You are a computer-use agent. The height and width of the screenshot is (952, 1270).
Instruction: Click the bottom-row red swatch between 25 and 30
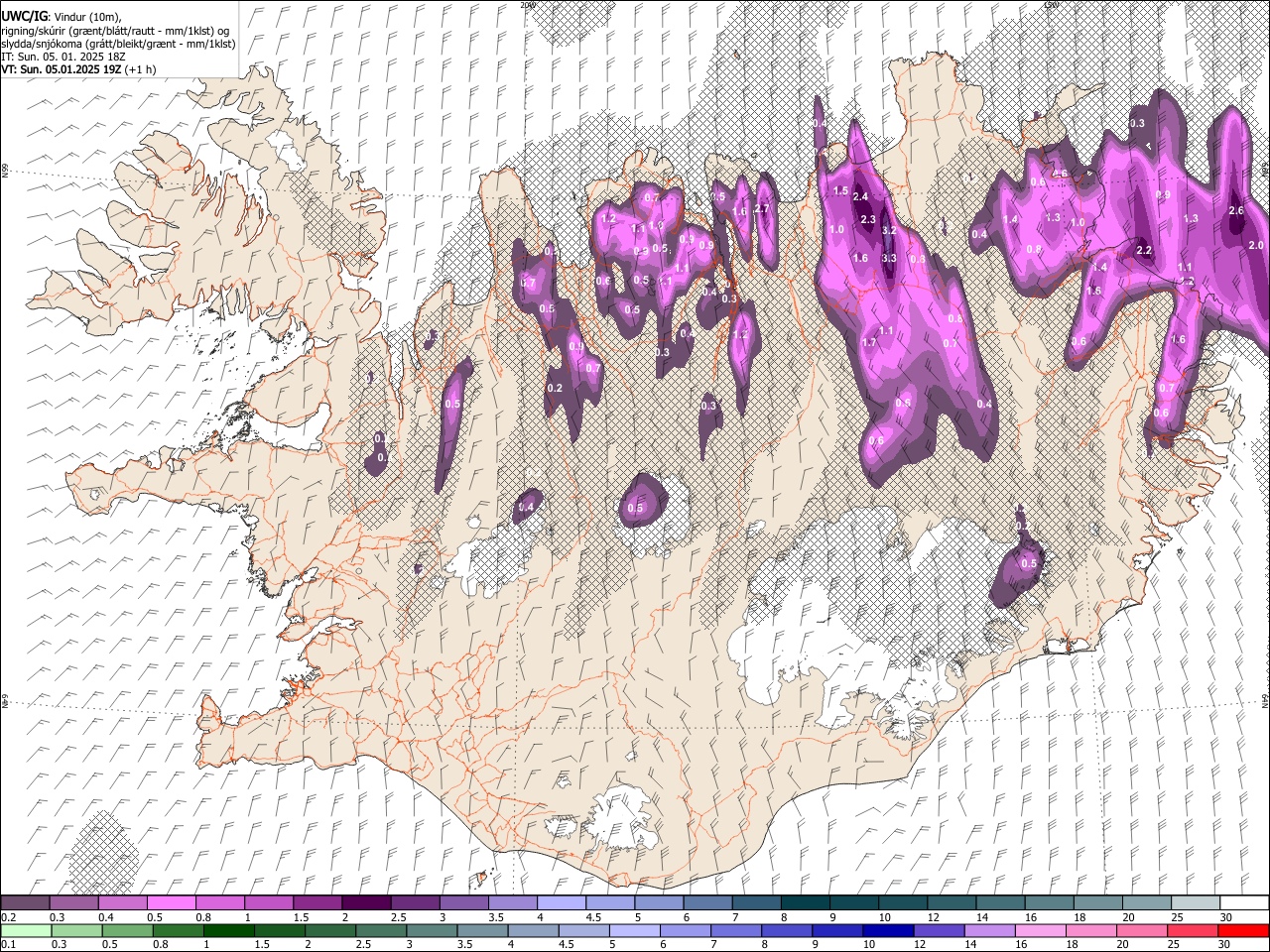point(1191,930)
